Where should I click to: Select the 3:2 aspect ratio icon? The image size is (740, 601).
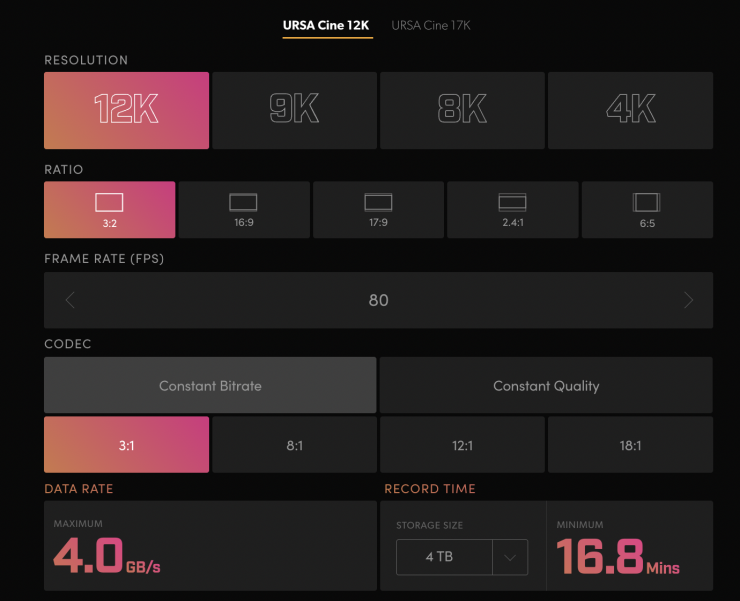[109, 203]
